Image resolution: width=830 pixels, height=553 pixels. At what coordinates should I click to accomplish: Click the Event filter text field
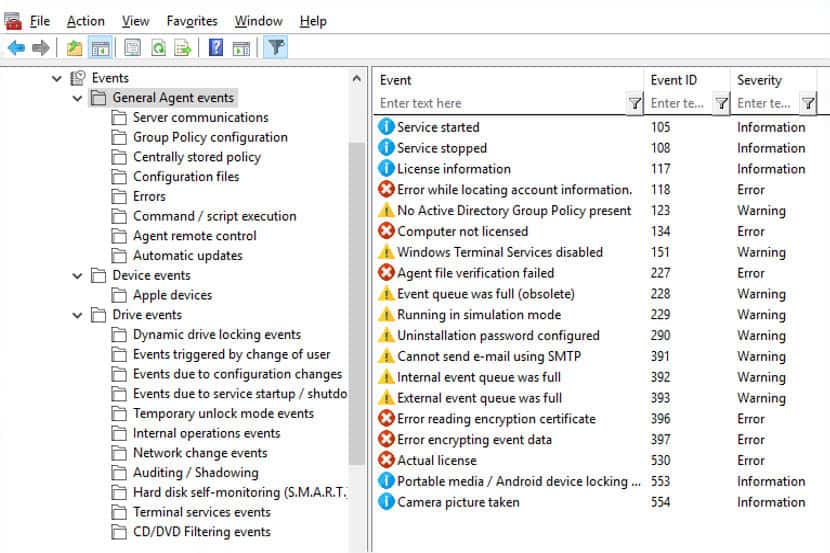click(500, 103)
